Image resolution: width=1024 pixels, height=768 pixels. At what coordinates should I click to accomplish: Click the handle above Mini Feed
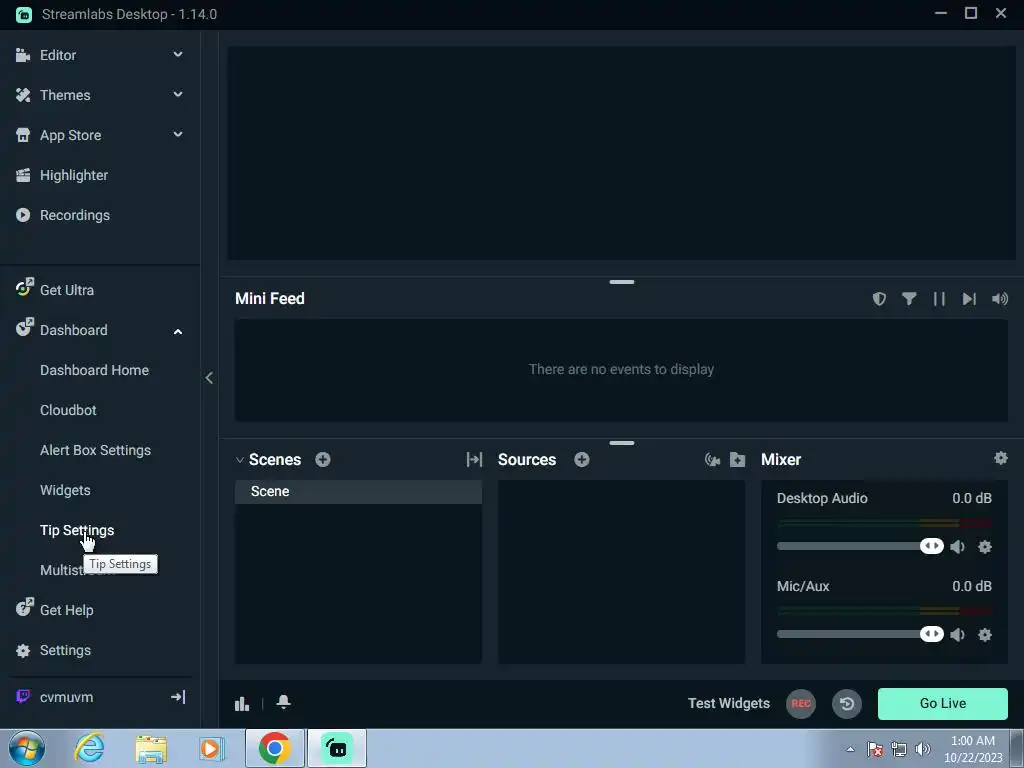(622, 282)
